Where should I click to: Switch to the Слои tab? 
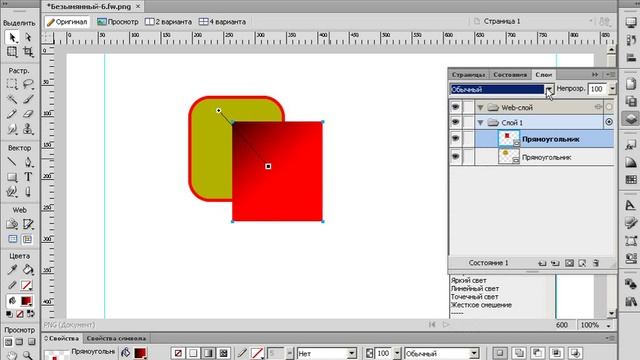pos(543,75)
